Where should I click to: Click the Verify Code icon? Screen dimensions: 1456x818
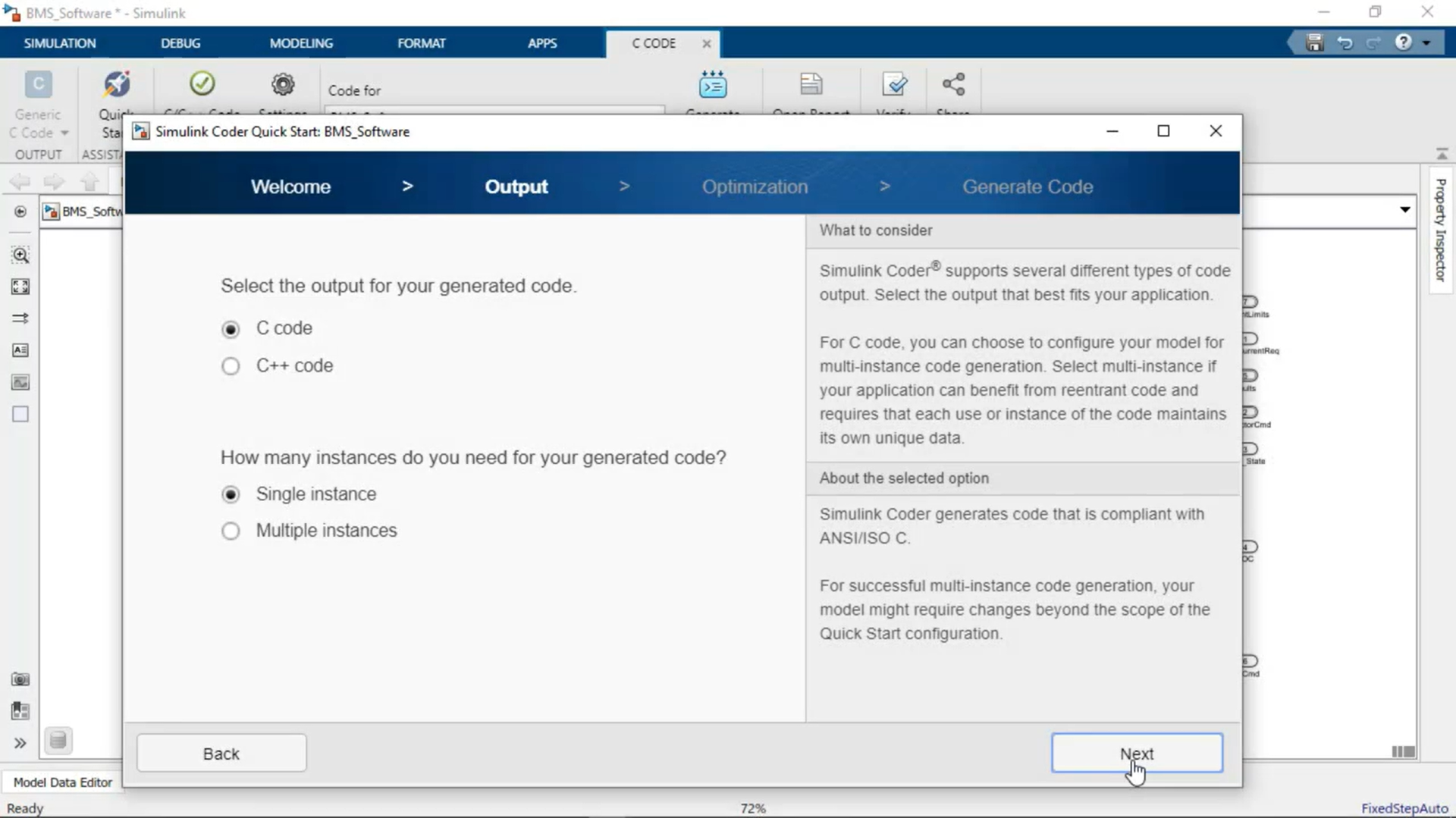pos(894,83)
